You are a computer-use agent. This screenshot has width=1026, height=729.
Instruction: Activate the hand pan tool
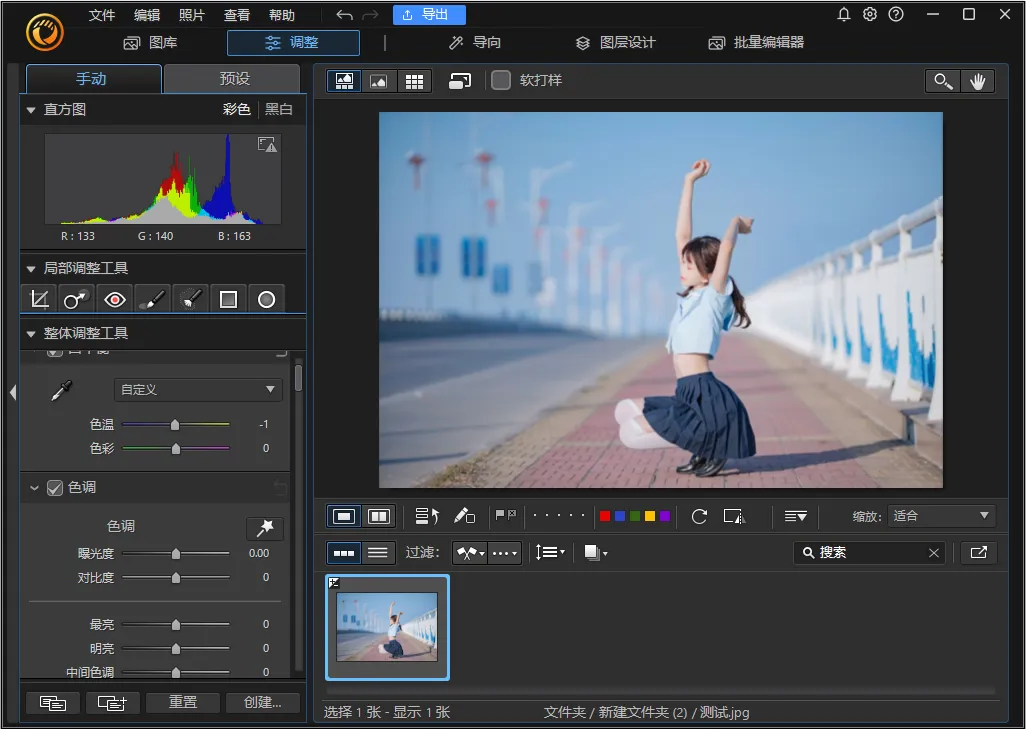click(x=978, y=82)
